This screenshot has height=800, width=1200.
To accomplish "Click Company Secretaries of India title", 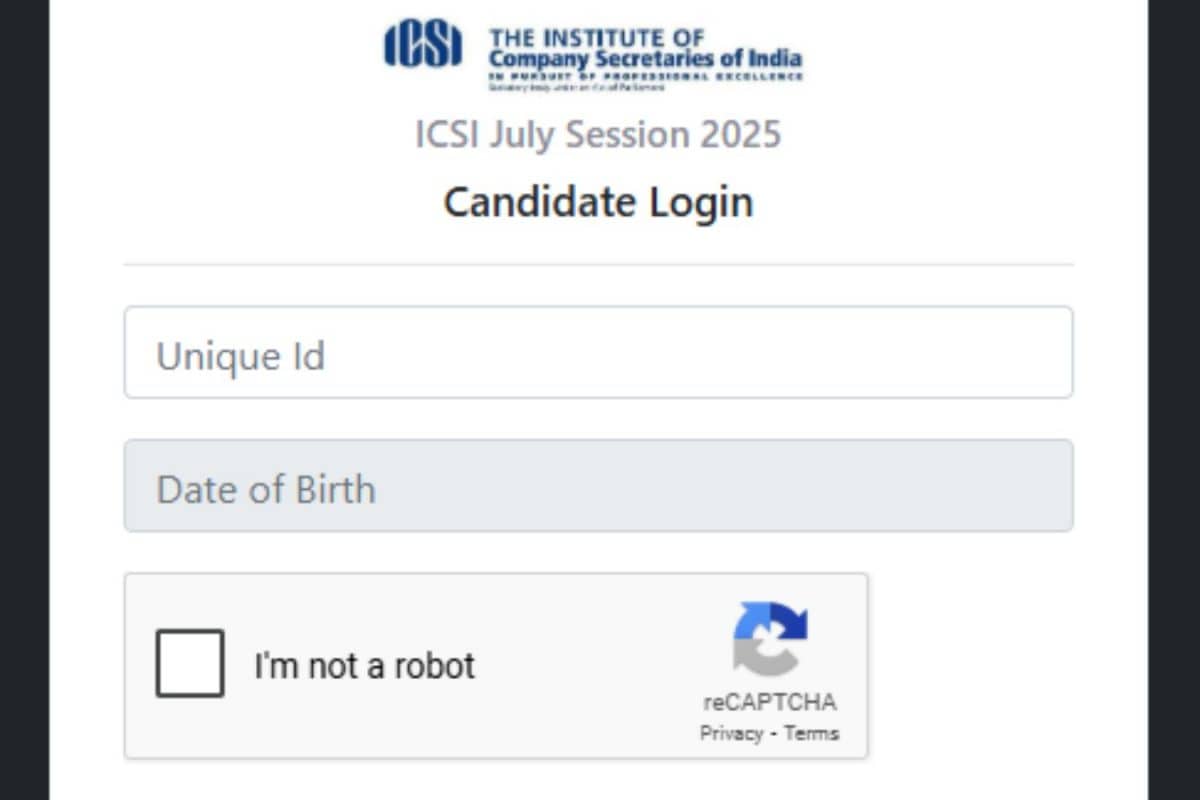I will tap(645, 60).
